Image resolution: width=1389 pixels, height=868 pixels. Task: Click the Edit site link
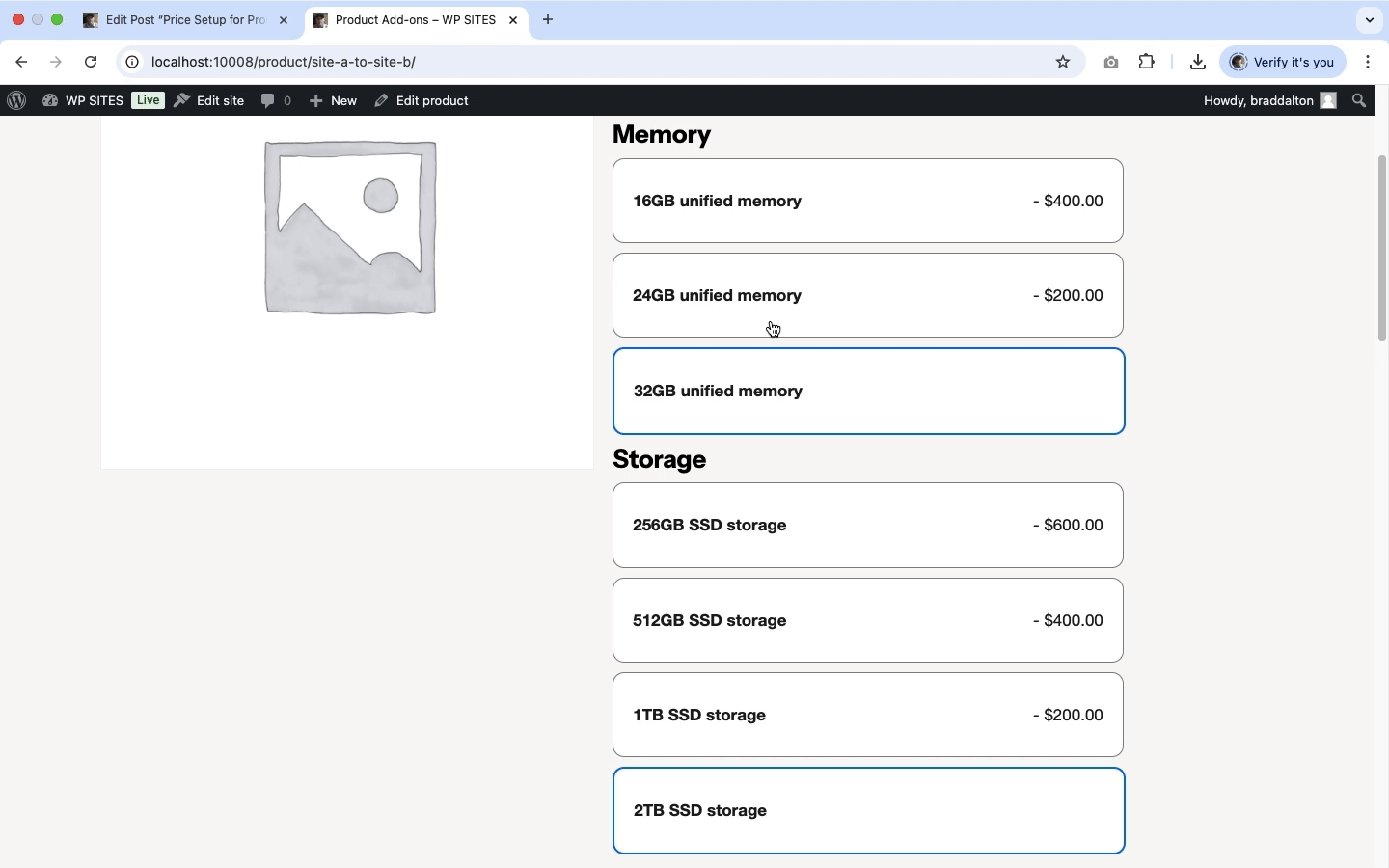209,100
